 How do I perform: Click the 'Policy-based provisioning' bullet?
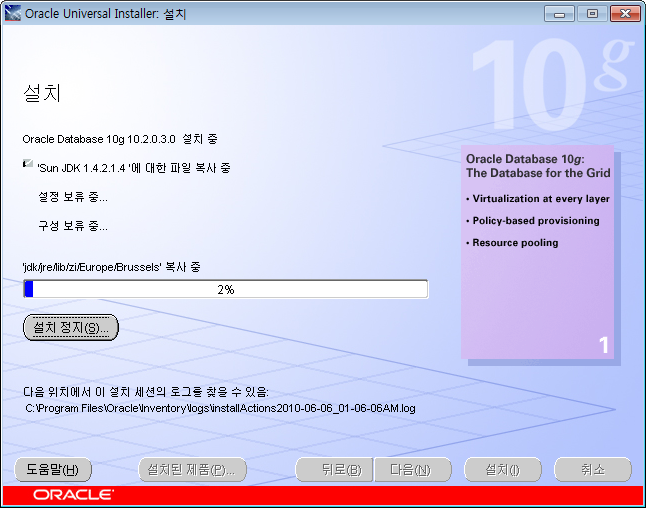(536, 221)
